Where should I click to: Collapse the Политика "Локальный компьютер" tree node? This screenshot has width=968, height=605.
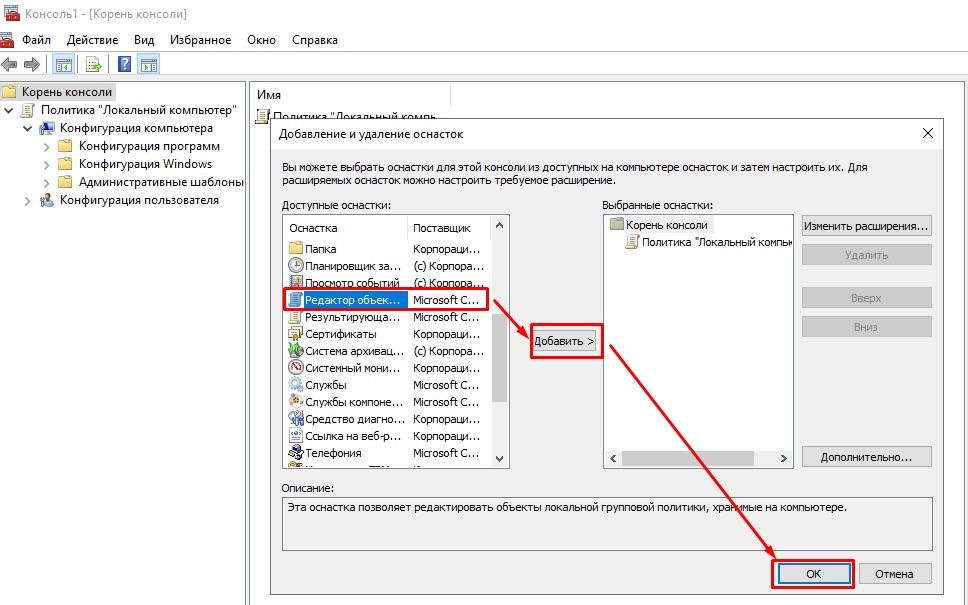pyautogui.click(x=9, y=111)
